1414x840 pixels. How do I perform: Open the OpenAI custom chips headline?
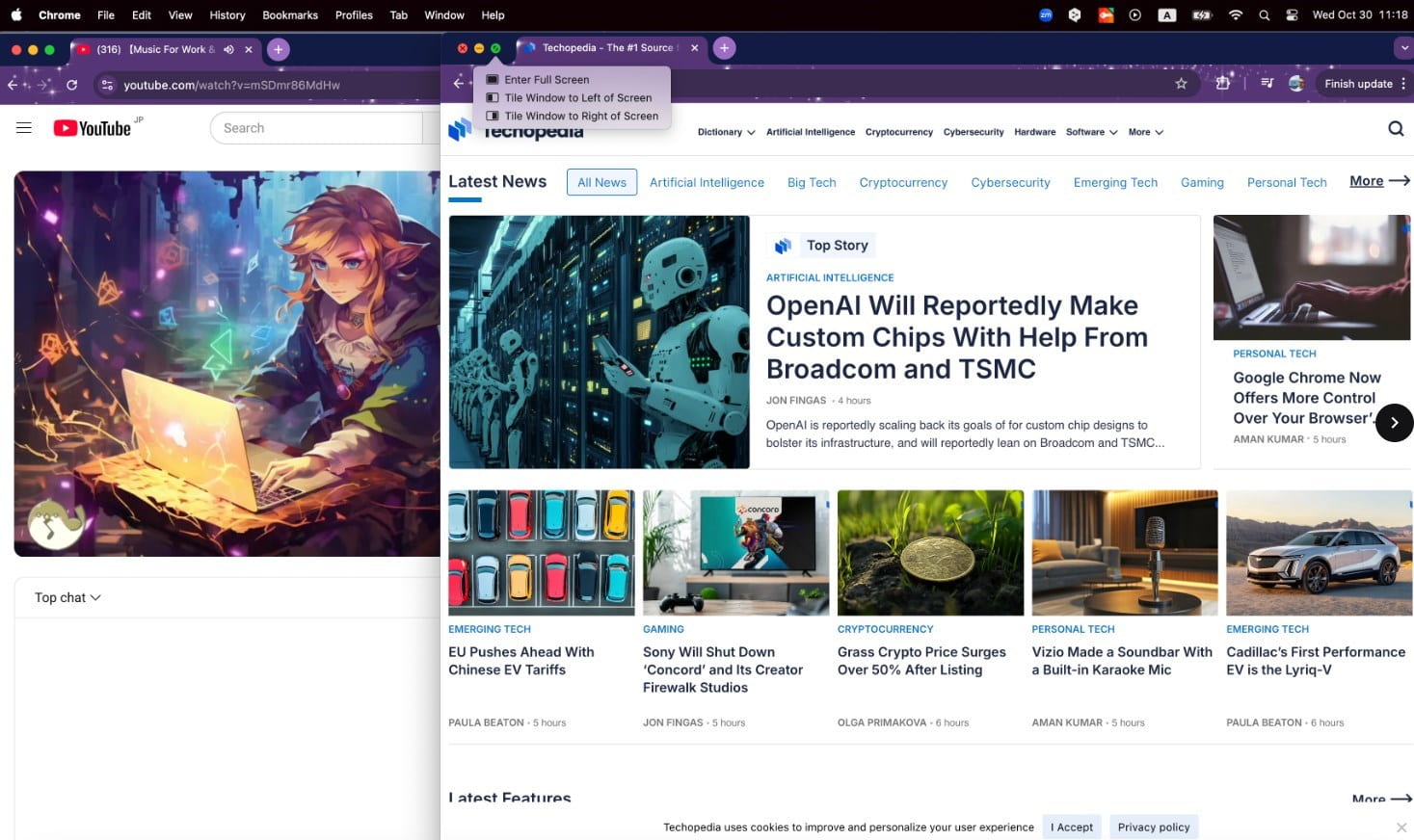coord(956,337)
